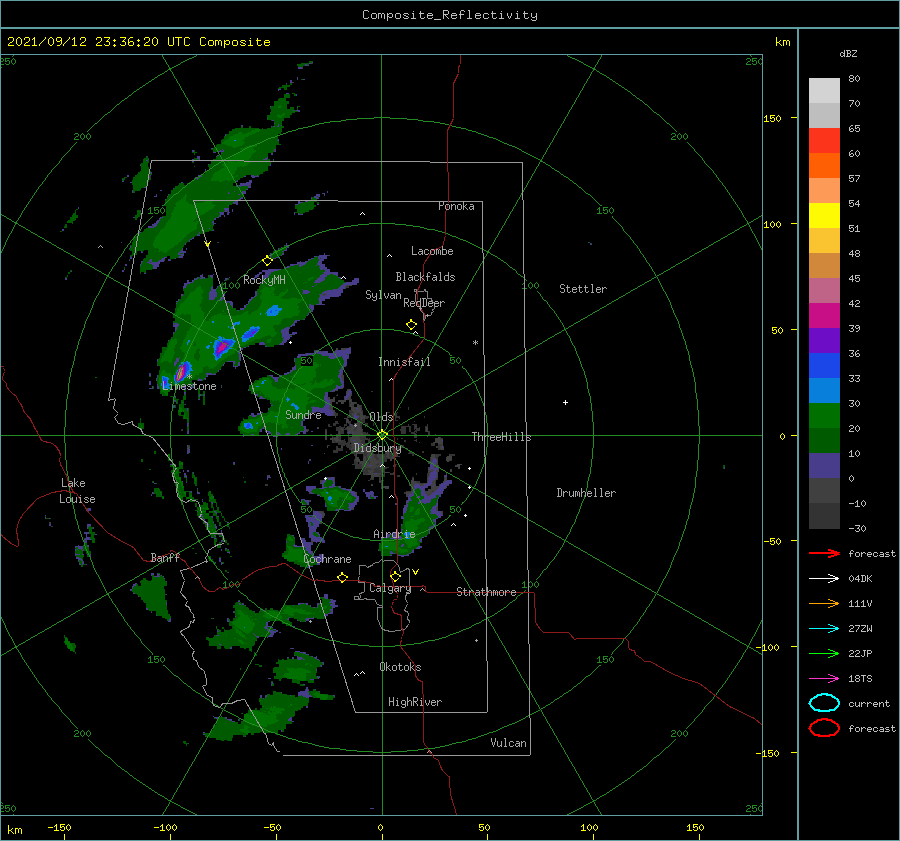Pick the cyan 27ZW arrow icon
This screenshot has height=841, width=900.
point(824,629)
